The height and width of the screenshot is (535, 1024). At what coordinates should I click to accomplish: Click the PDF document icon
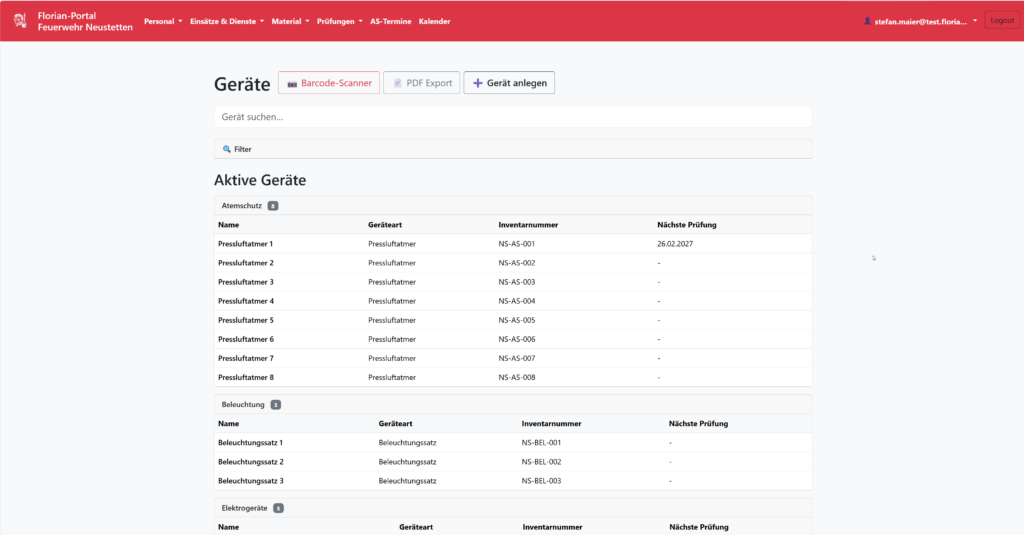click(x=398, y=84)
